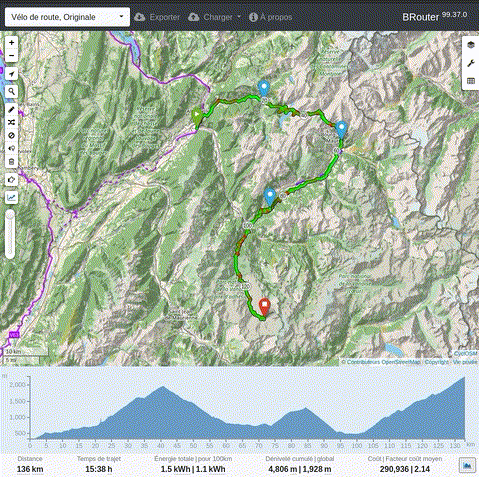The width and height of the screenshot is (479, 477).
Task: Show the data table panel
Action: click(x=470, y=81)
